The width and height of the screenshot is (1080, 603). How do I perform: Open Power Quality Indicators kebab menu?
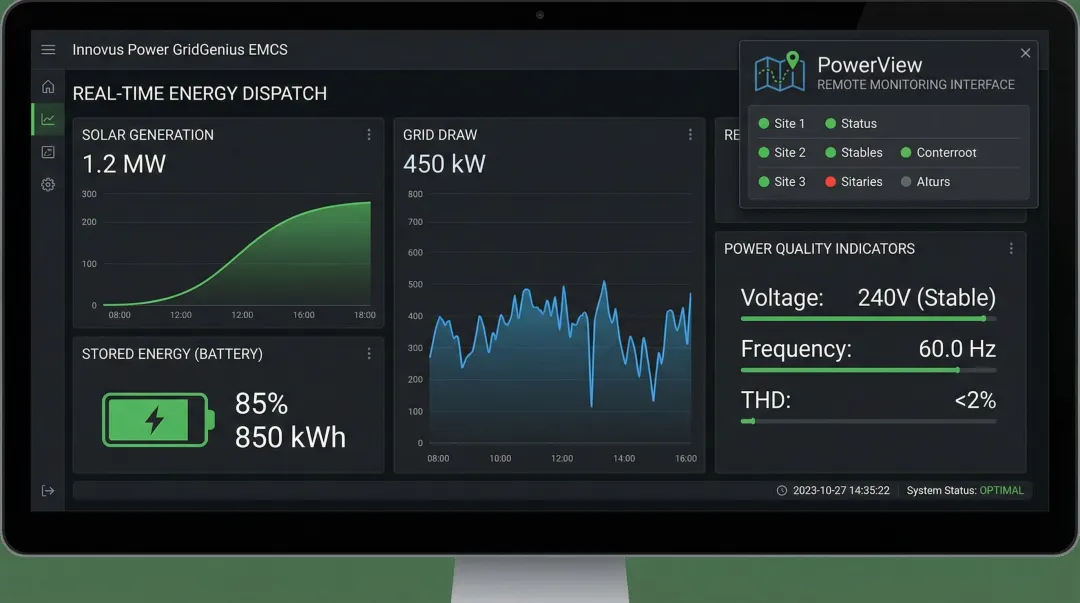tap(1011, 249)
